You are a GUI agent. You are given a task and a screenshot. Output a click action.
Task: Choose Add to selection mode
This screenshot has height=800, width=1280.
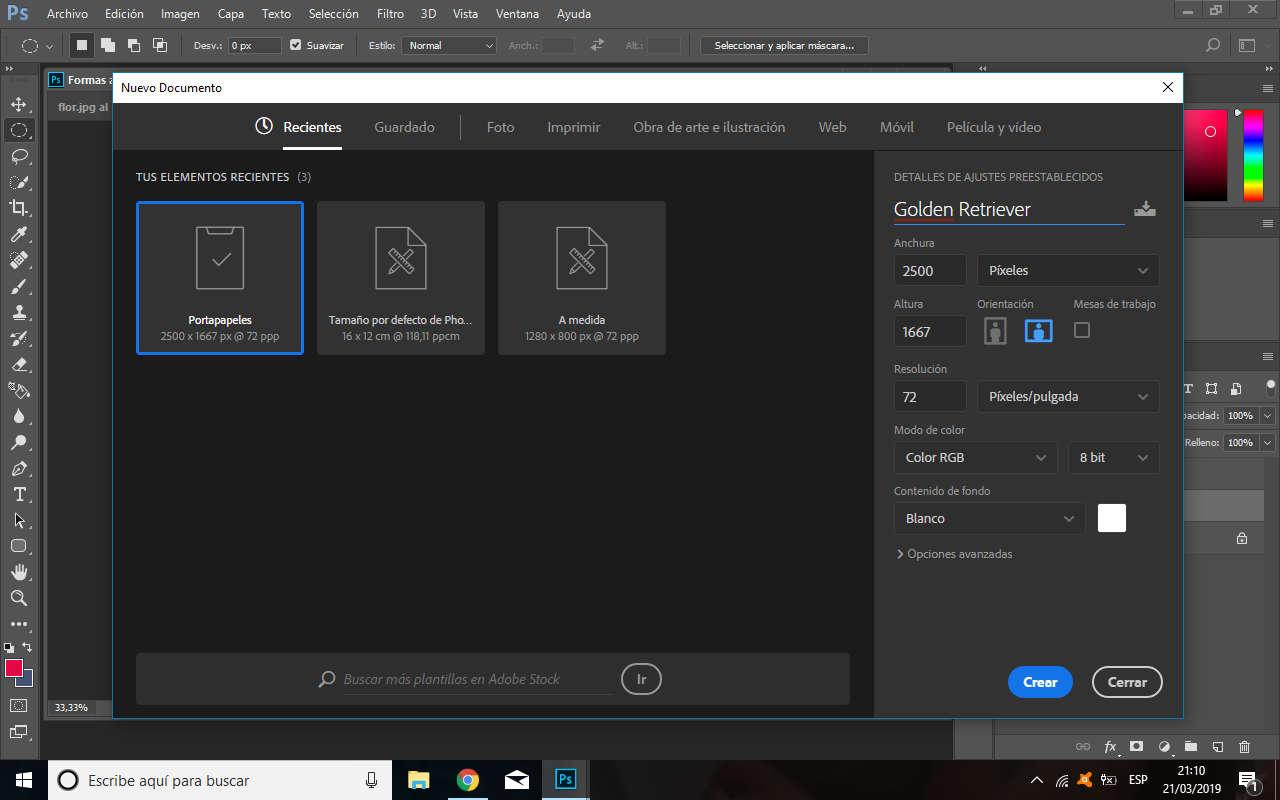point(108,45)
